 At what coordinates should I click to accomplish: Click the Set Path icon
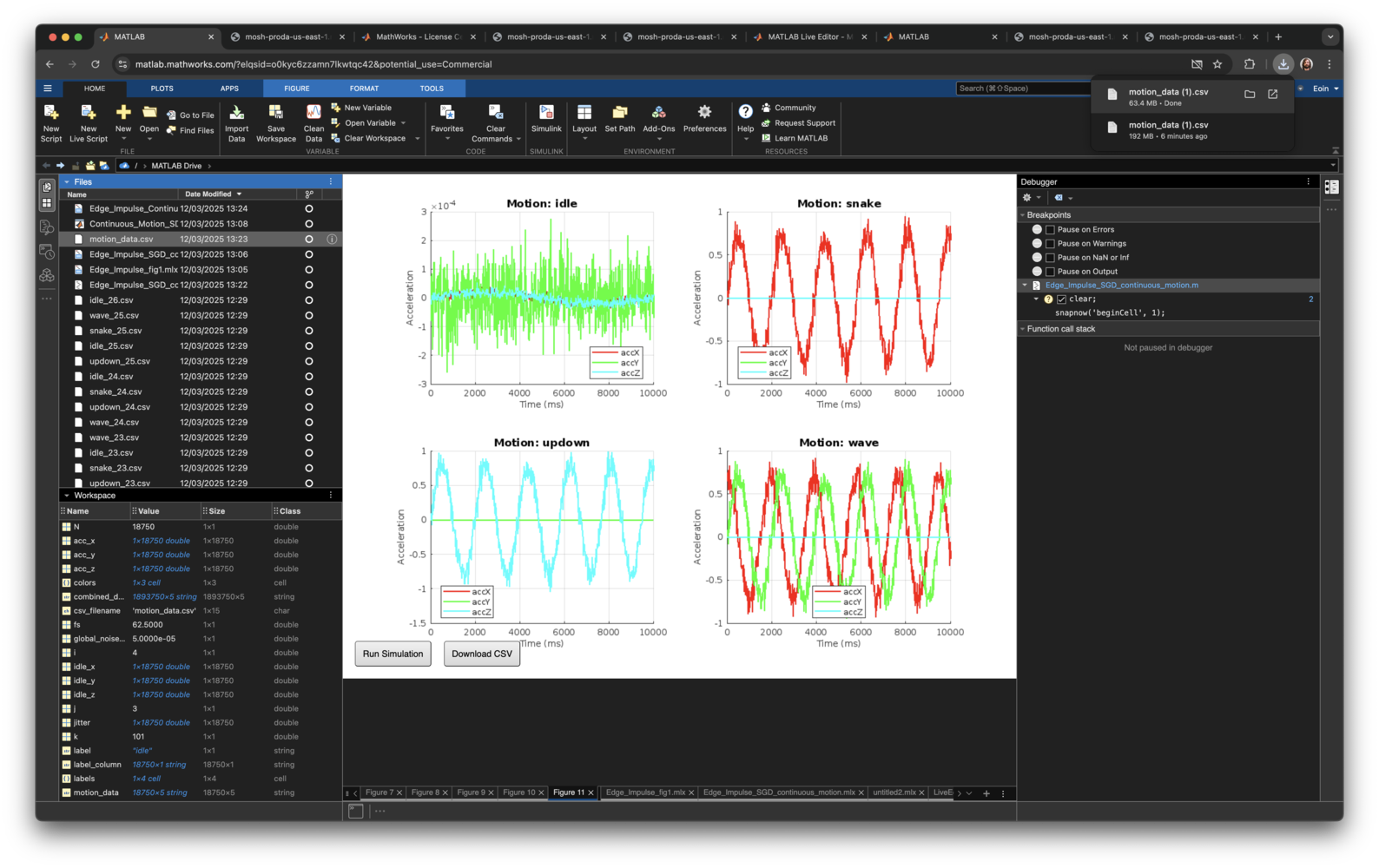(619, 113)
